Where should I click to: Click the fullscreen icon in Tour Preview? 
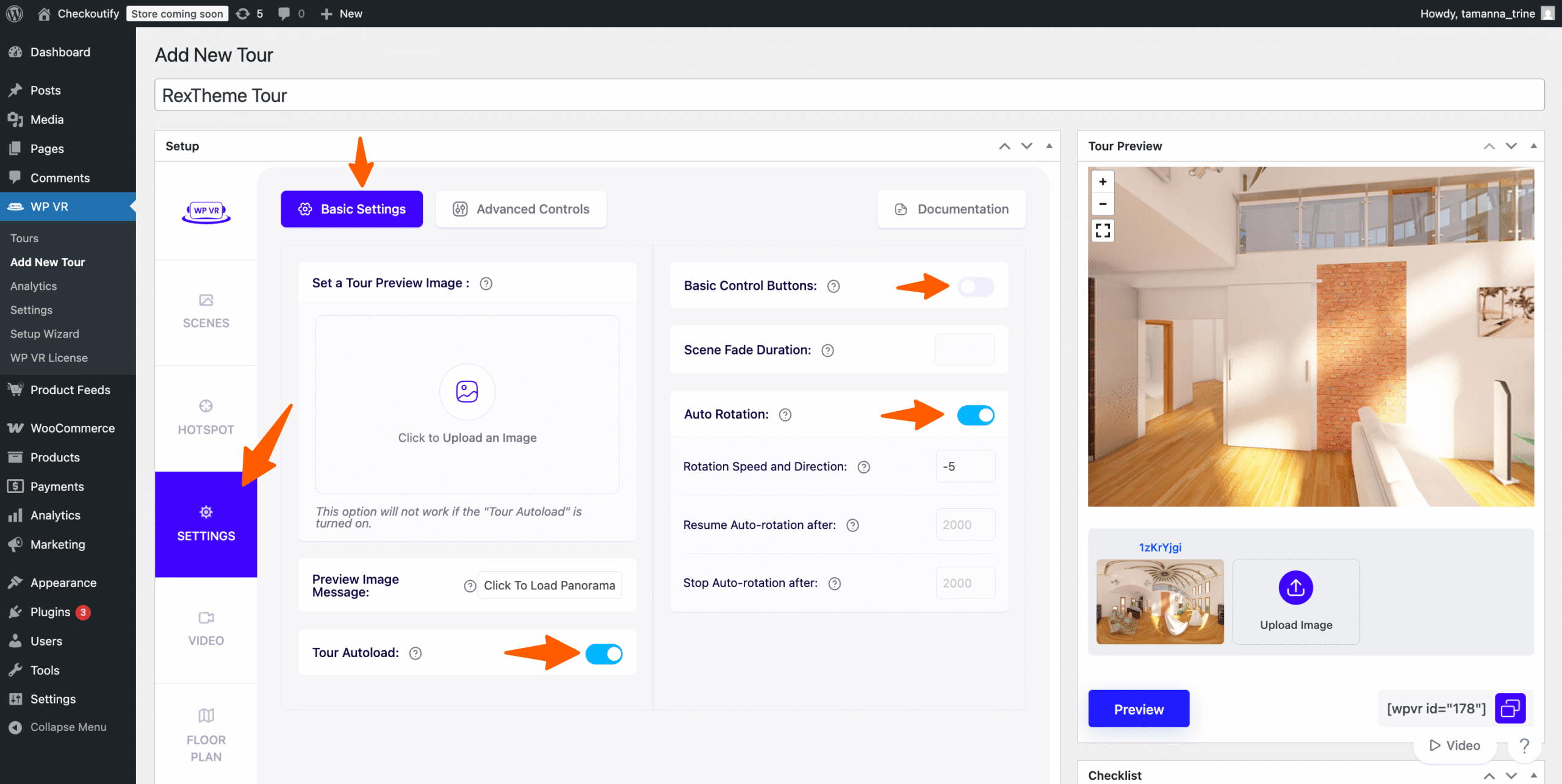[1103, 231]
